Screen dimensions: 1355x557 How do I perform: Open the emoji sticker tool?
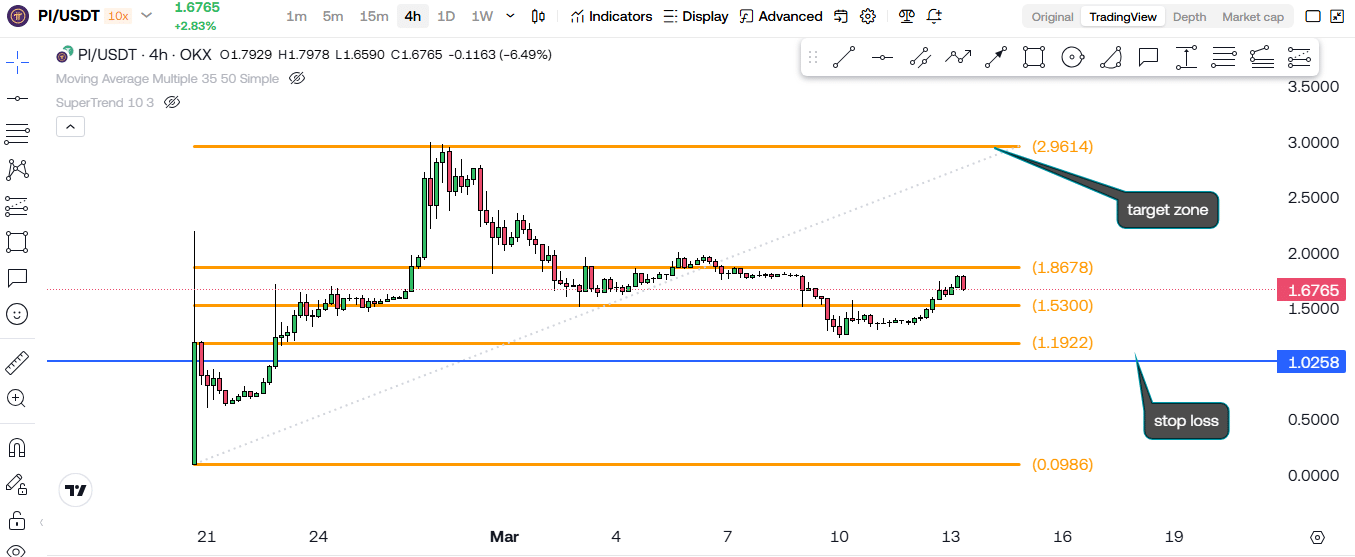[17, 314]
